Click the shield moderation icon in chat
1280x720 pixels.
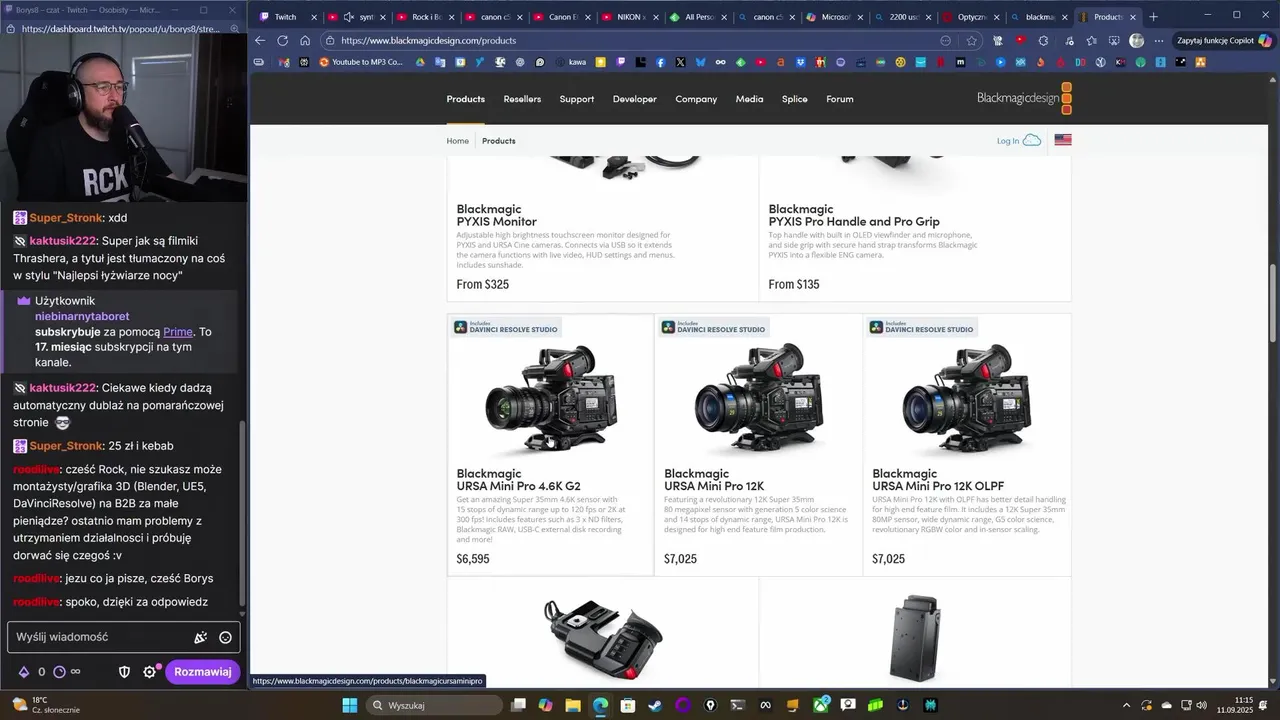125,672
